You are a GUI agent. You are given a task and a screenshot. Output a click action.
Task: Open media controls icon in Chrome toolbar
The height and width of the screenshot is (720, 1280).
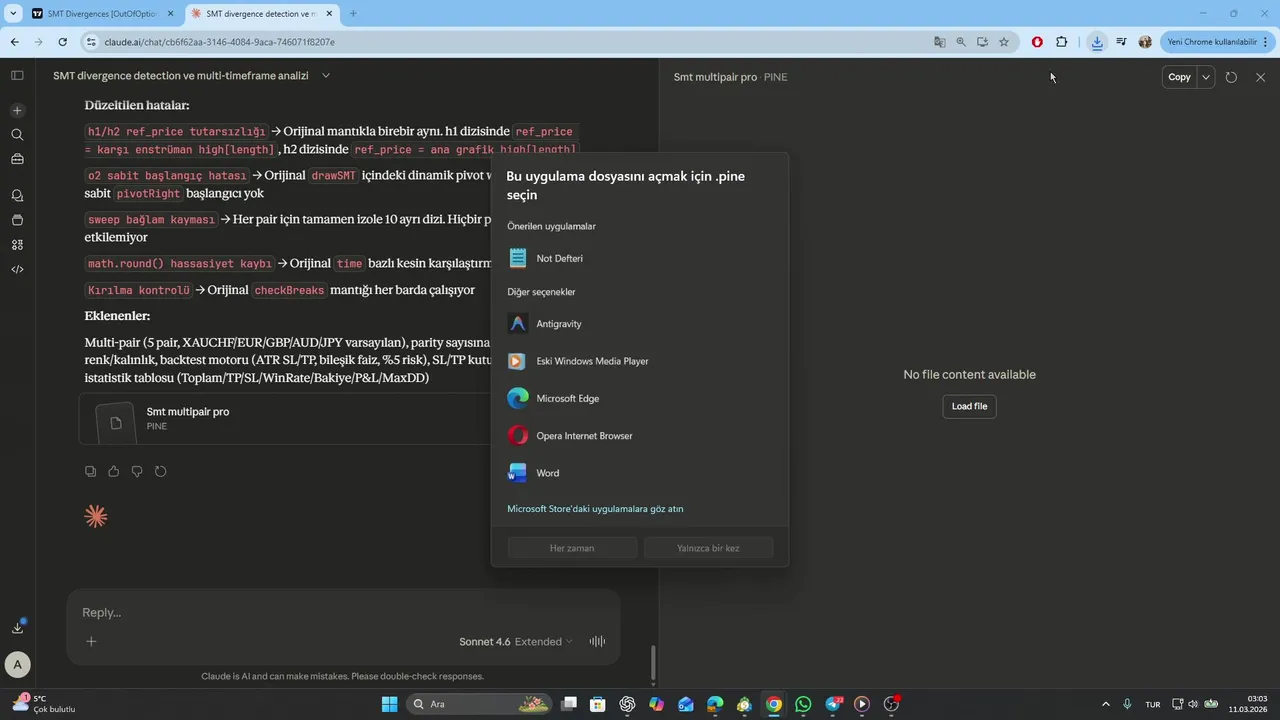pos(1121,42)
